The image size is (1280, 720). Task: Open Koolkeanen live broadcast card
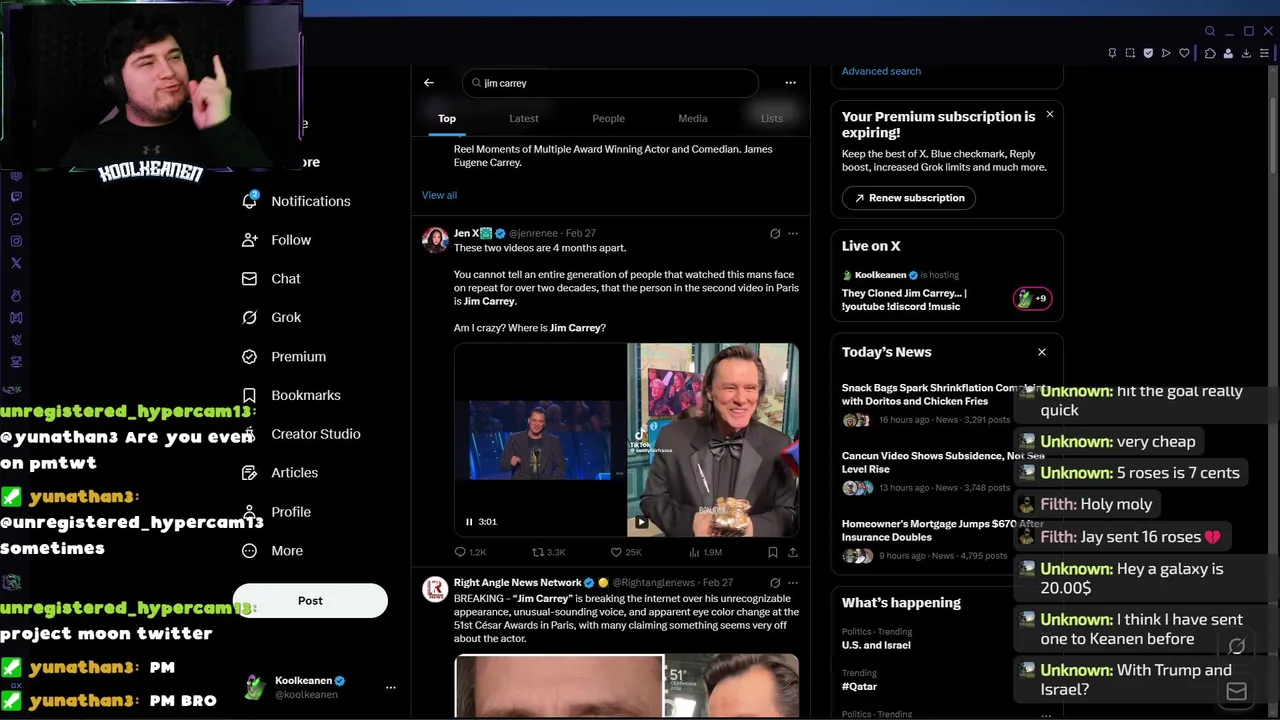pos(946,290)
